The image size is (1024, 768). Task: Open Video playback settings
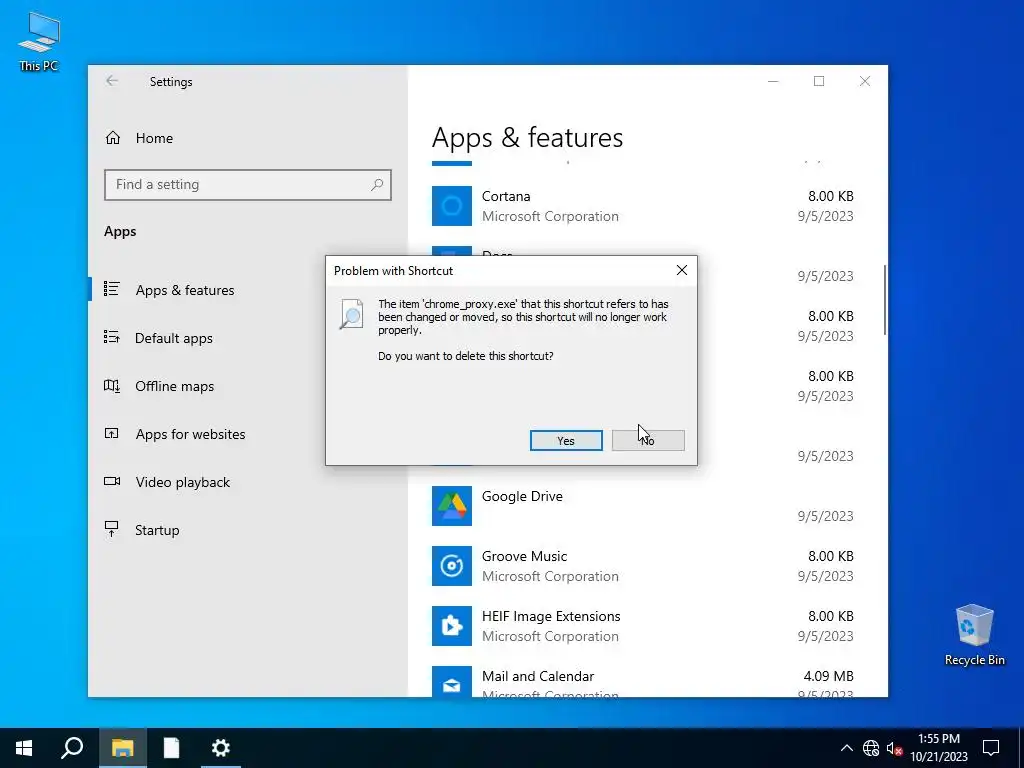183,482
